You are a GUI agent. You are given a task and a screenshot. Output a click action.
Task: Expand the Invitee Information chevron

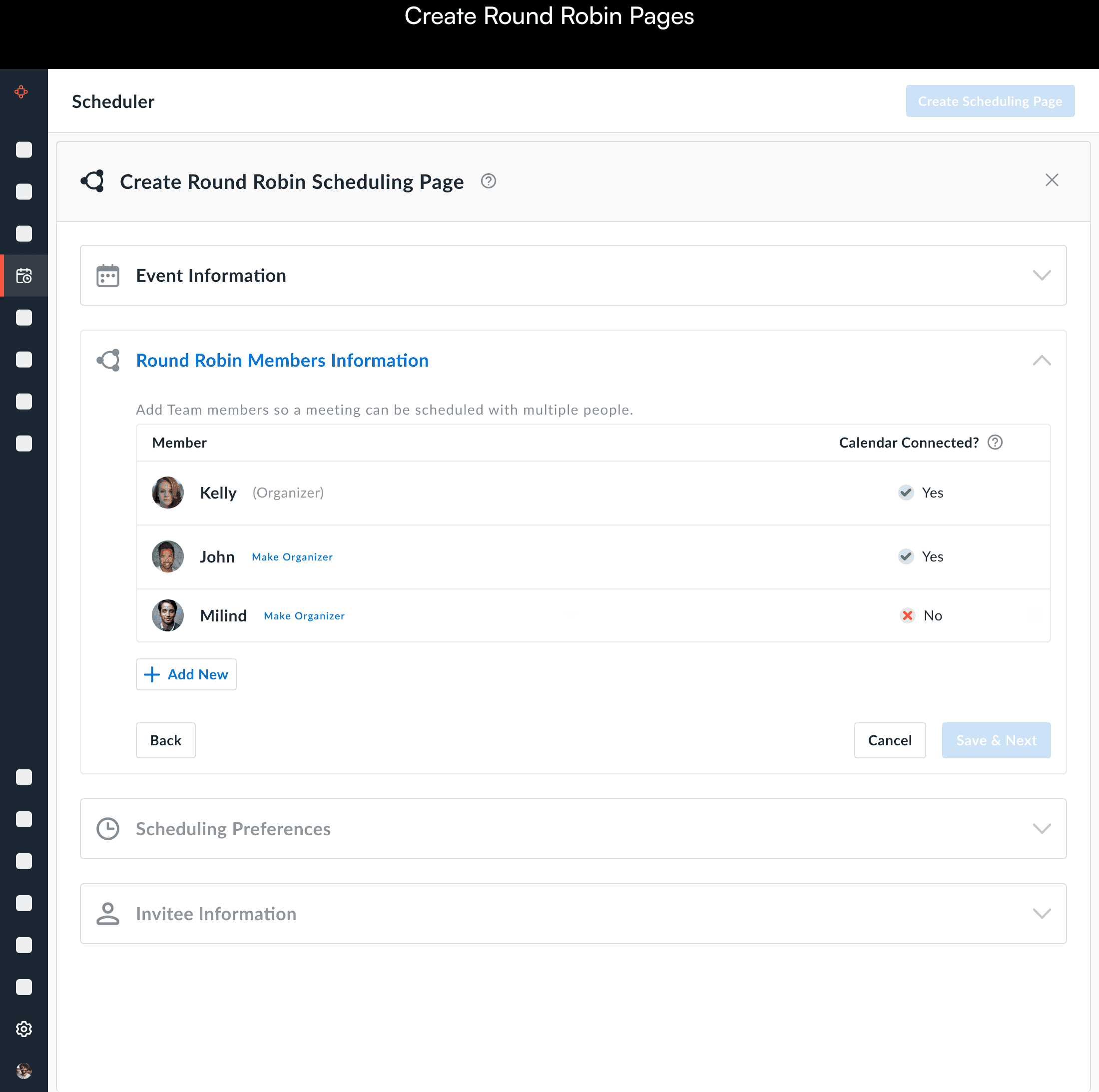click(x=1041, y=913)
